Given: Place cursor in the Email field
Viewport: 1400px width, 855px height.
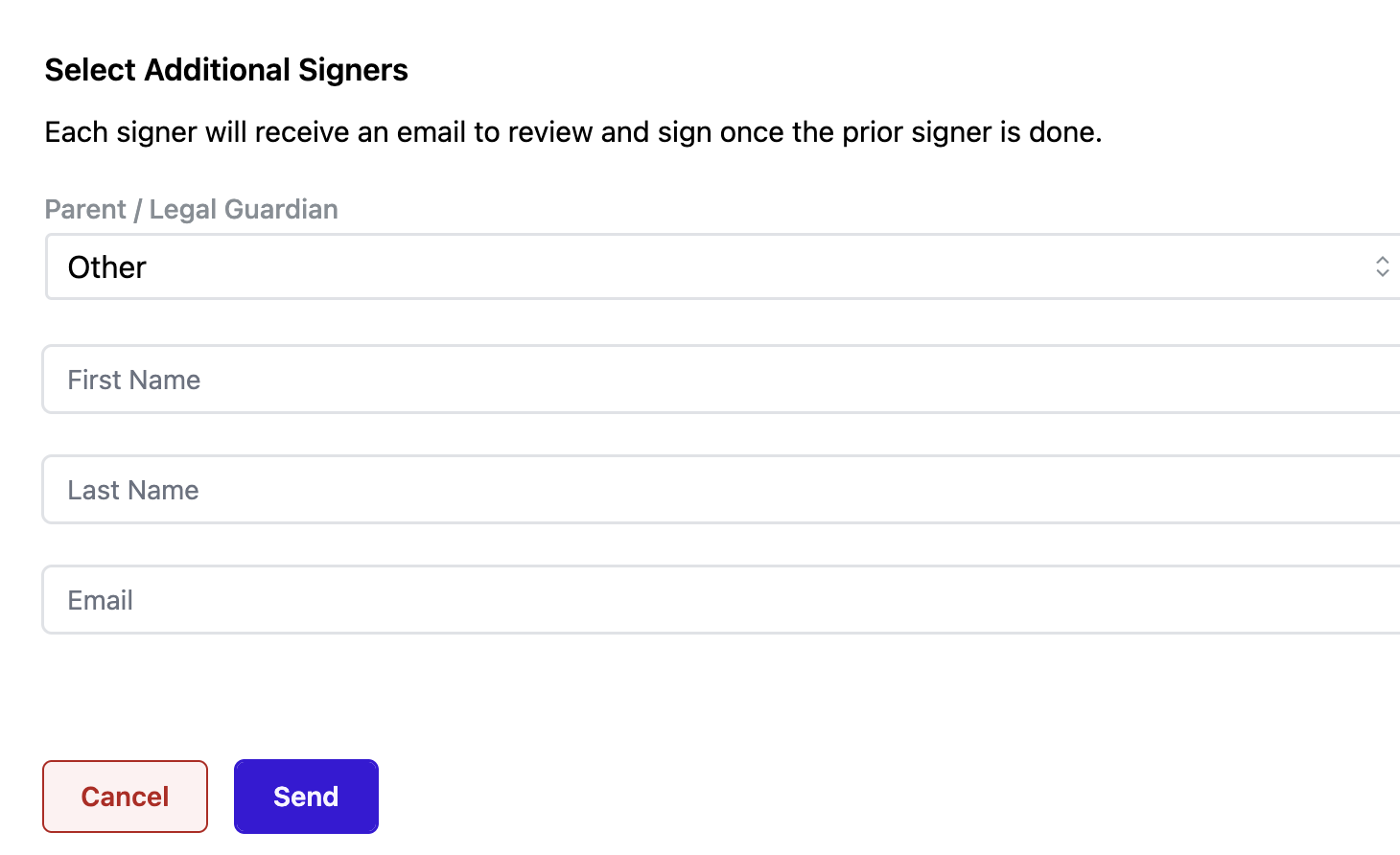Looking at the screenshot, I should pos(719,600).
